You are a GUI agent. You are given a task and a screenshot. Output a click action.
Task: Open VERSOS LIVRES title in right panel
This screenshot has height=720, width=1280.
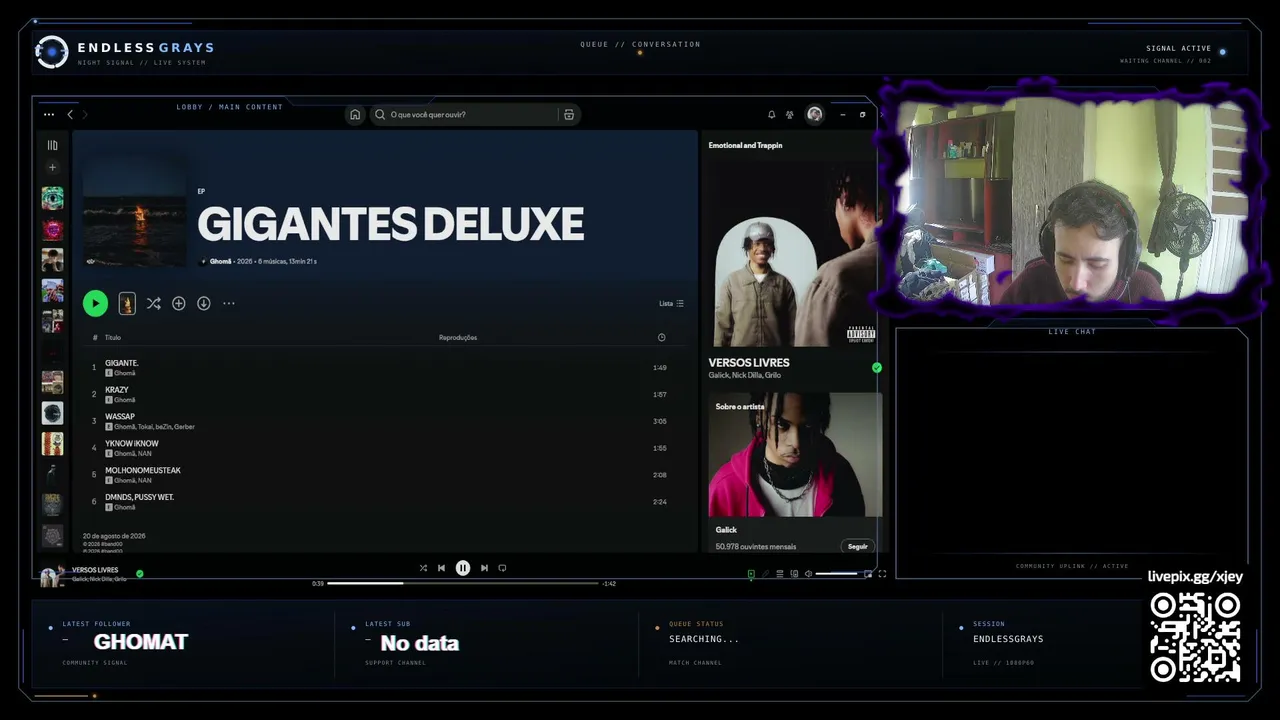coord(749,363)
